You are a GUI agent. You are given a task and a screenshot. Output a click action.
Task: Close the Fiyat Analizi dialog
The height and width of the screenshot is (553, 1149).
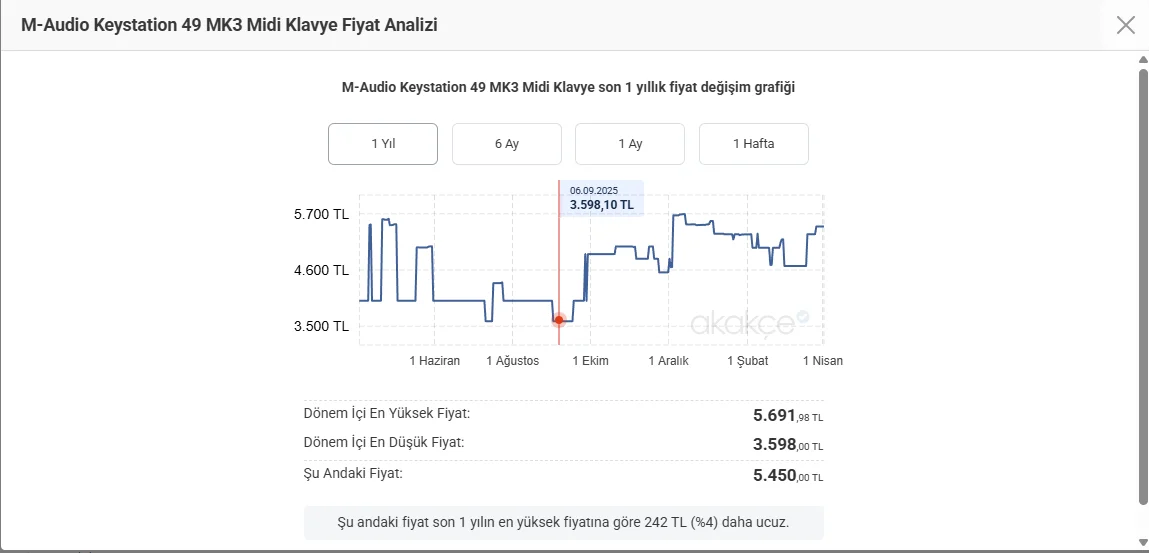coord(1125,25)
